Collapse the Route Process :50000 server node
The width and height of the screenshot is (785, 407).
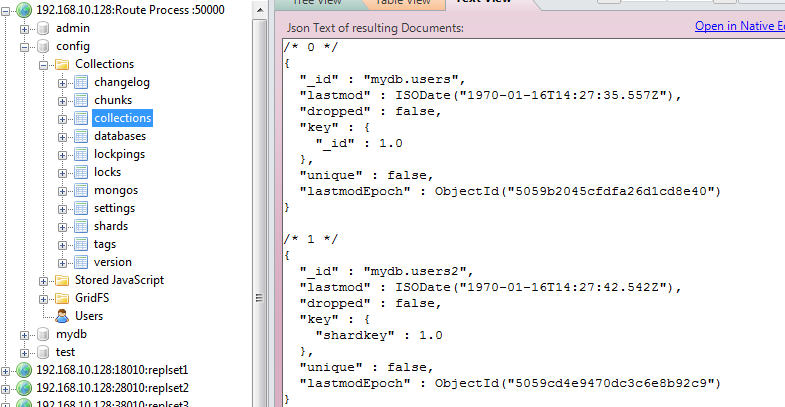tap(6, 11)
